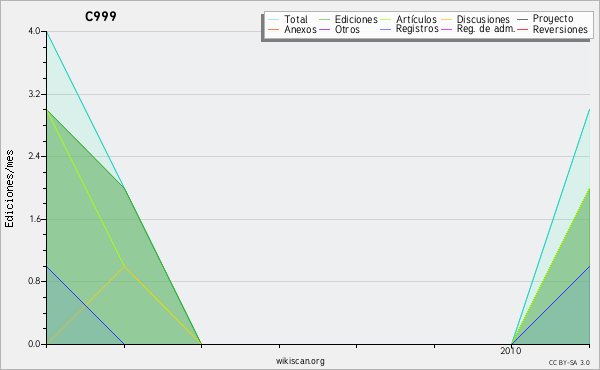Click the 2010 x-axis label
Image resolution: width=600 pixels, height=370 pixels.
511,351
